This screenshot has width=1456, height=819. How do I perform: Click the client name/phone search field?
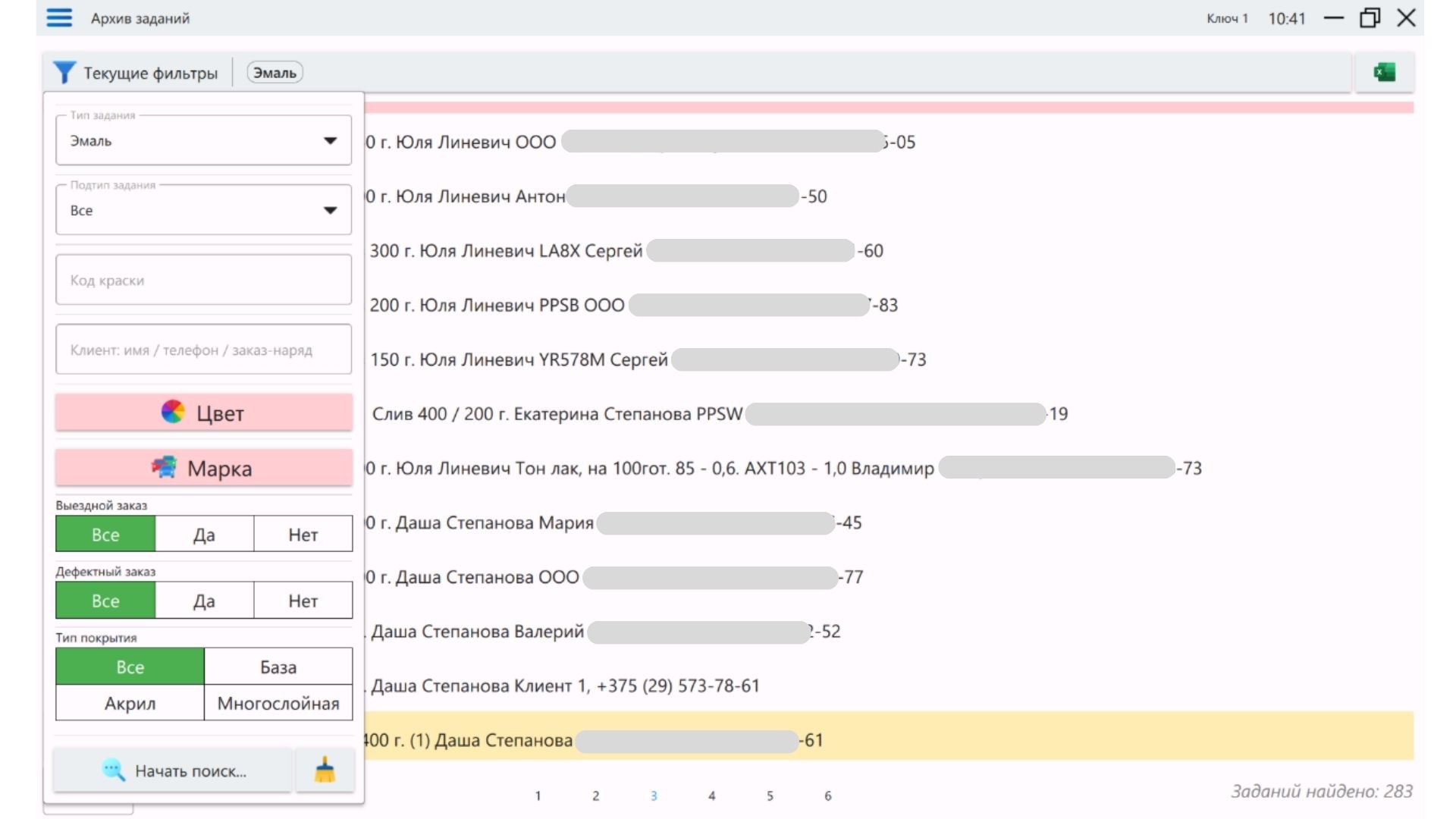point(203,350)
